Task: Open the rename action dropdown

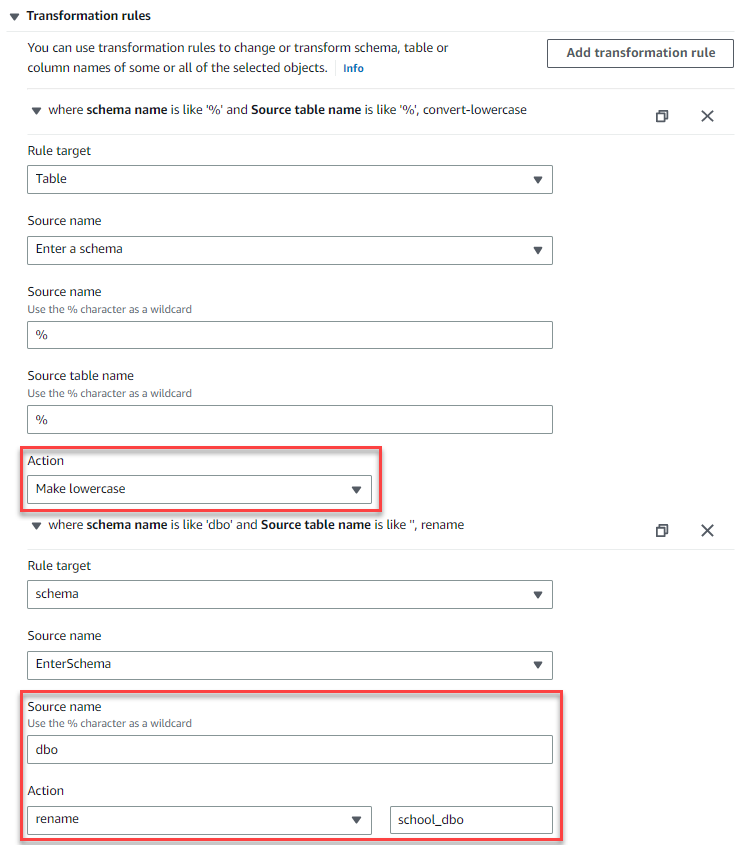Action: click(199, 820)
